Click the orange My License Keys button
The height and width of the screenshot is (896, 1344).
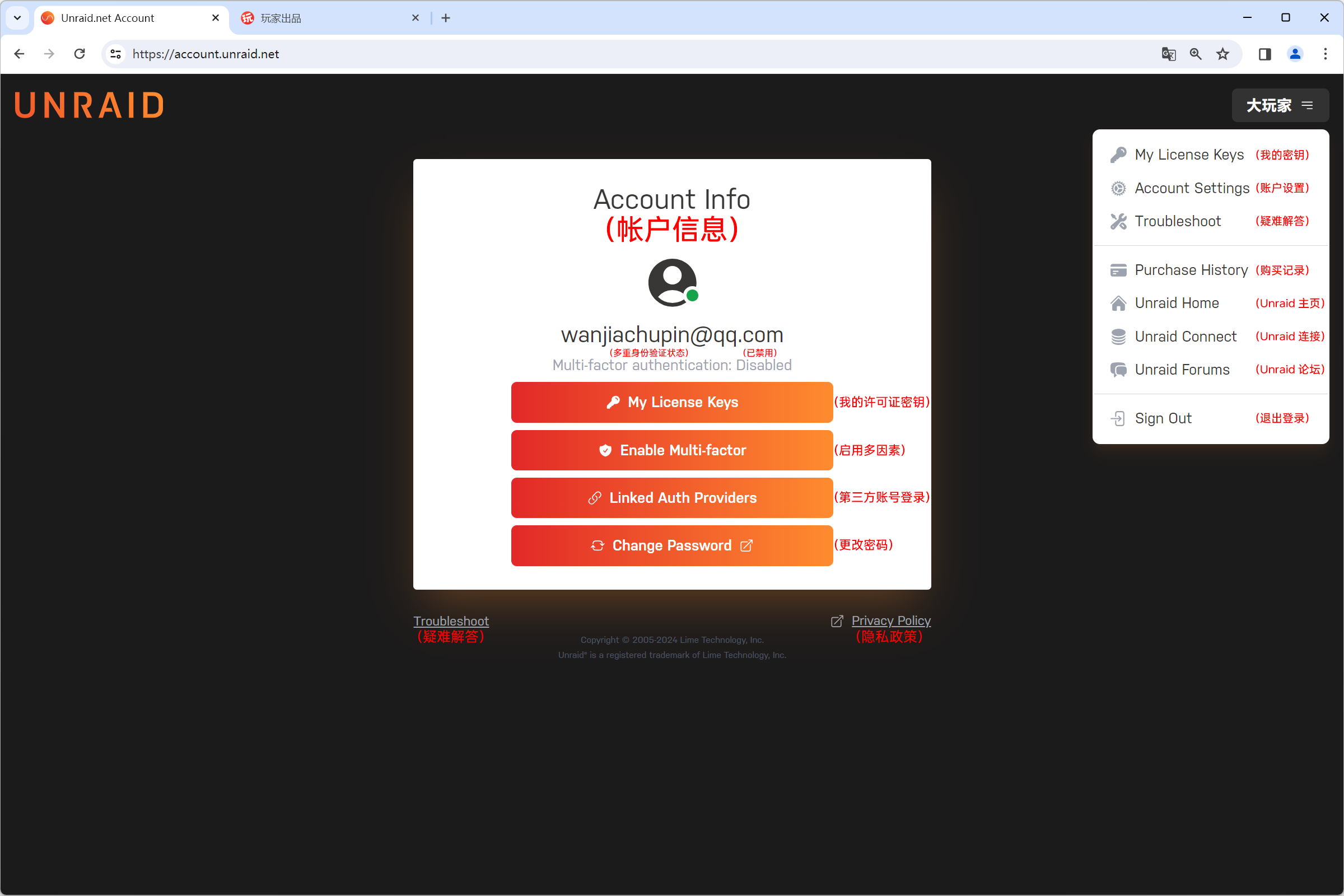click(672, 402)
